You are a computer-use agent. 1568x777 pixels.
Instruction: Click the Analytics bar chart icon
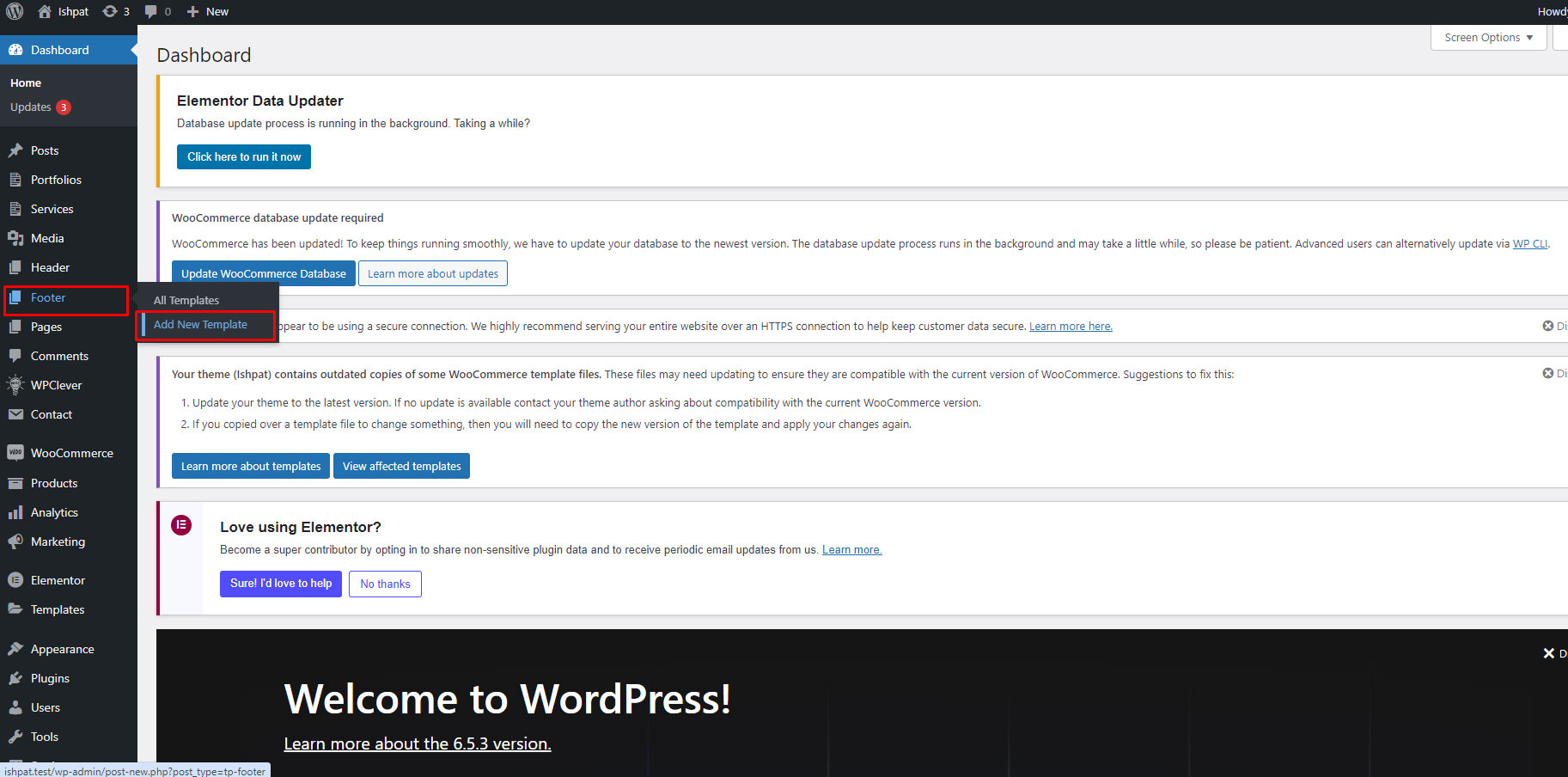click(15, 512)
